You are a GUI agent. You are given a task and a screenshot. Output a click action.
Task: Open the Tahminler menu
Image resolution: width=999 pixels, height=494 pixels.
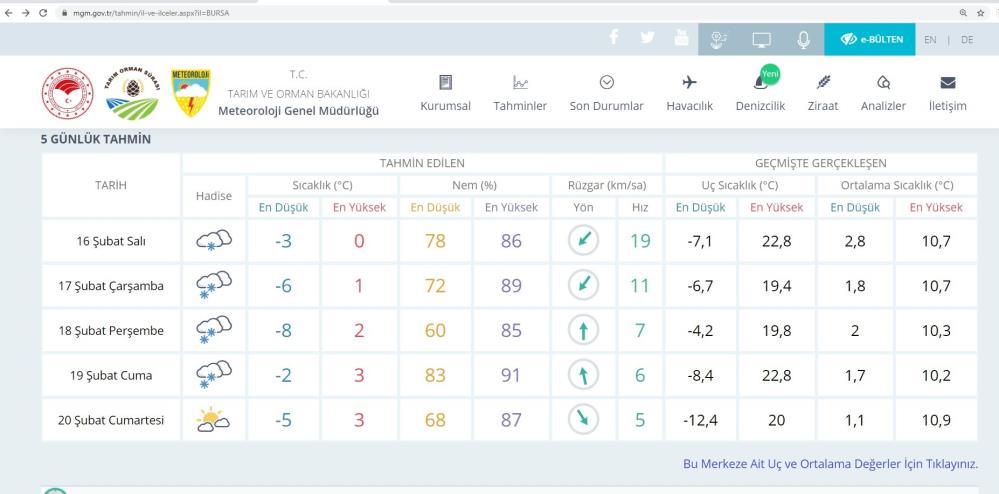pyautogui.click(x=520, y=93)
